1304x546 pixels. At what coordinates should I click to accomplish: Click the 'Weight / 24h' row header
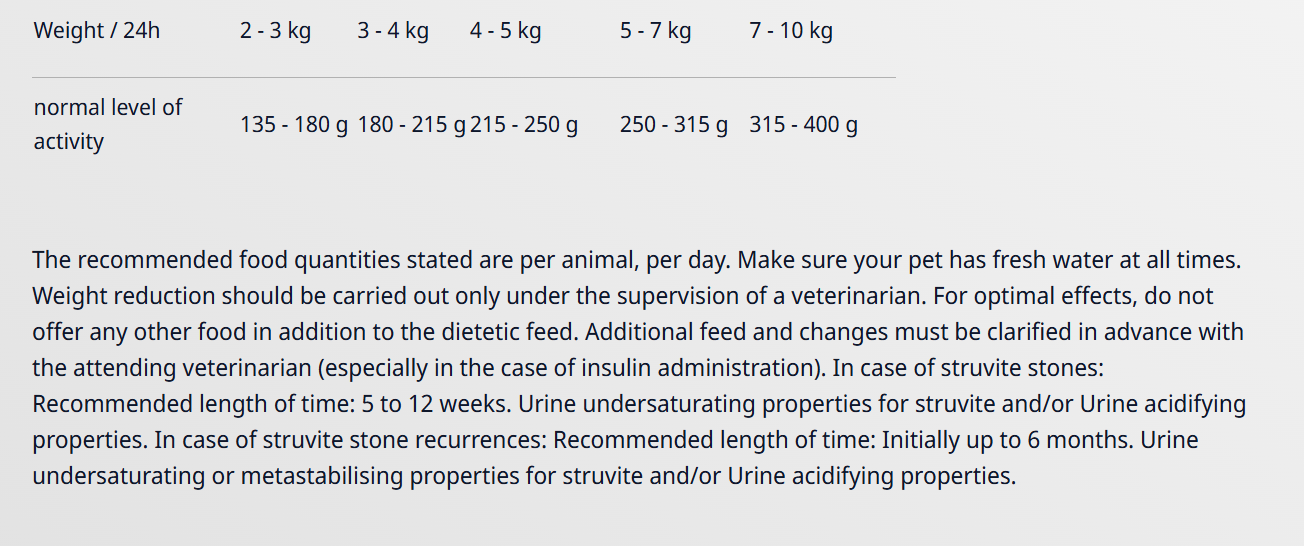pos(97,31)
